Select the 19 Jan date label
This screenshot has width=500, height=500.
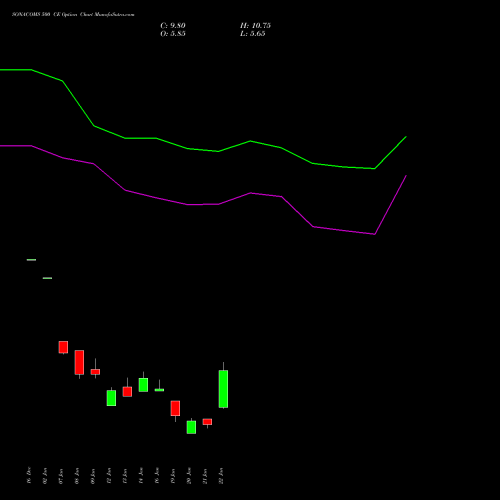point(173,476)
